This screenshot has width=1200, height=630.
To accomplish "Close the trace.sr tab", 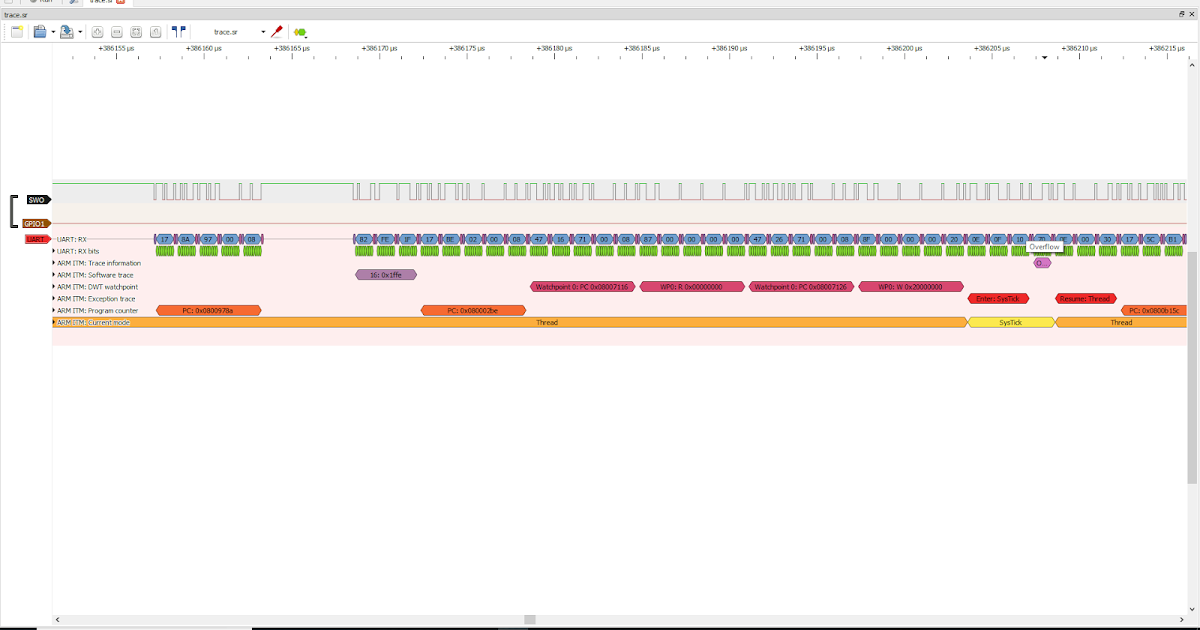I will (120, 2).
